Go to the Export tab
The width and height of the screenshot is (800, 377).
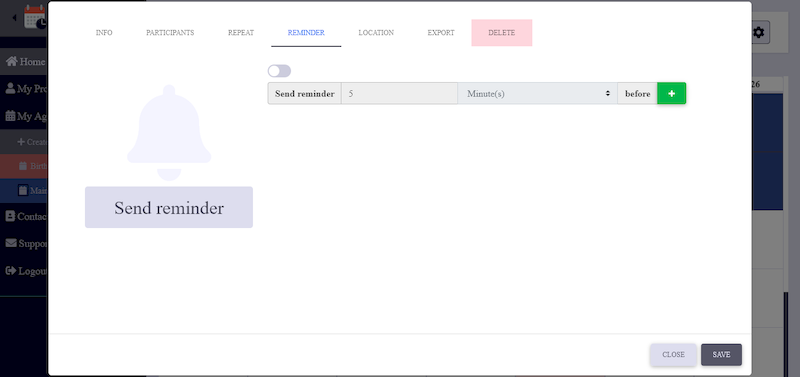point(441,33)
